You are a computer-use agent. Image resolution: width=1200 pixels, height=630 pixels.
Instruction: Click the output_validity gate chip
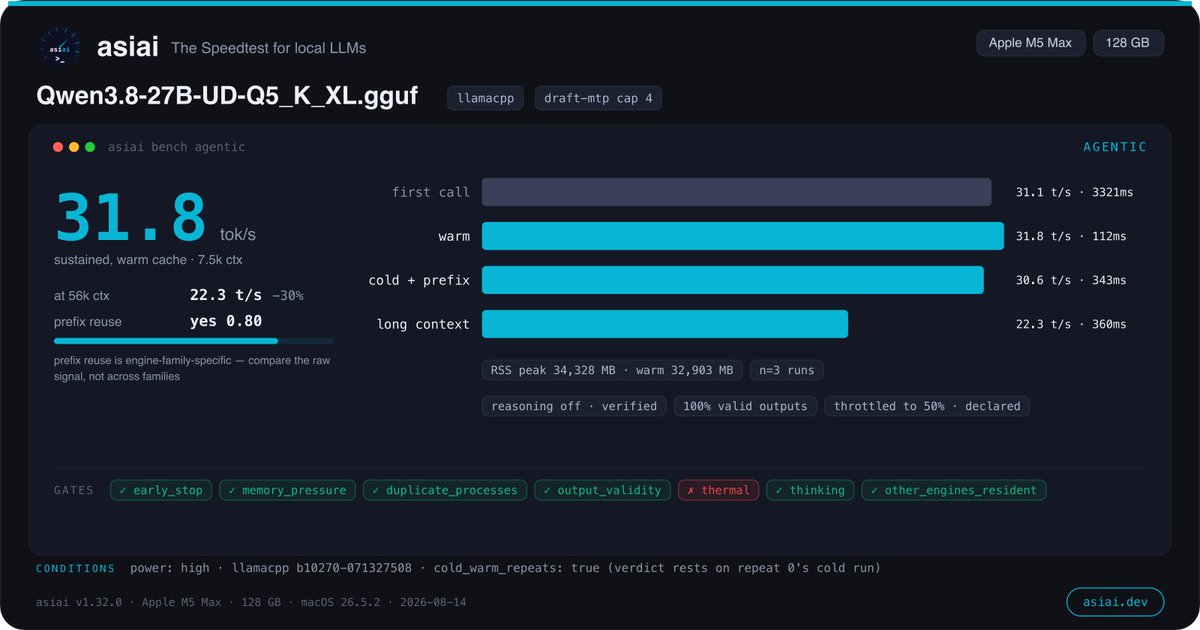click(x=602, y=490)
